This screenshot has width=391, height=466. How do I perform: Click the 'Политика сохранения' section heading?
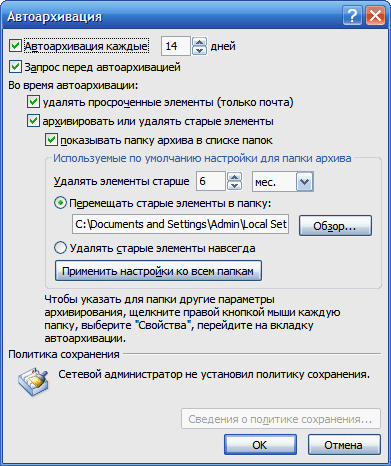coord(64,354)
